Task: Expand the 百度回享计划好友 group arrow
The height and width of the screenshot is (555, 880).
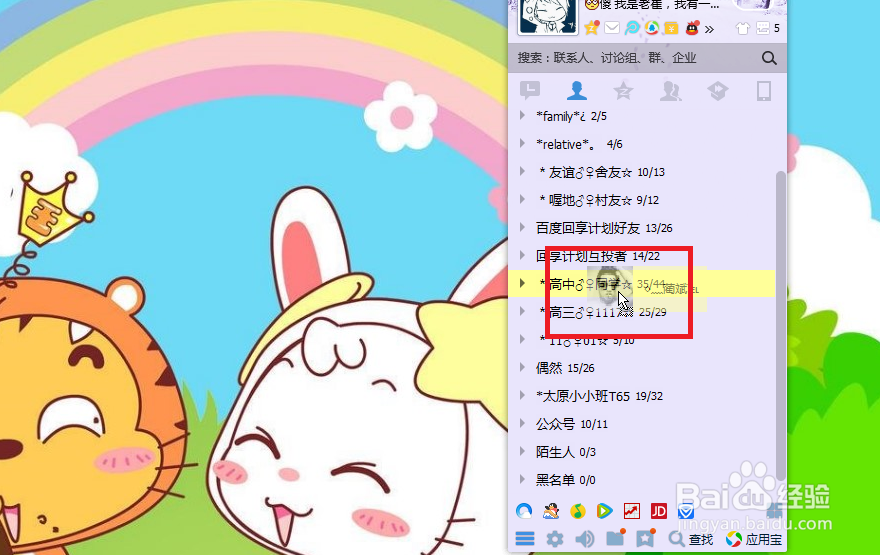Action: click(522, 227)
